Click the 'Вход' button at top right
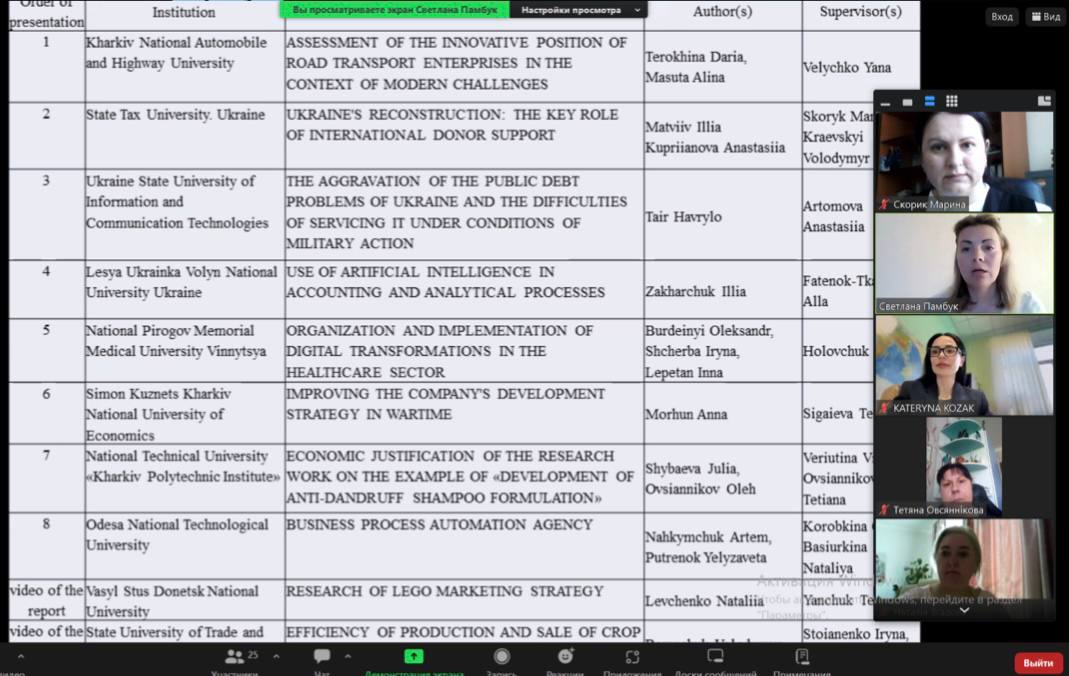Image resolution: width=1069 pixels, height=676 pixels. pos(1002,16)
